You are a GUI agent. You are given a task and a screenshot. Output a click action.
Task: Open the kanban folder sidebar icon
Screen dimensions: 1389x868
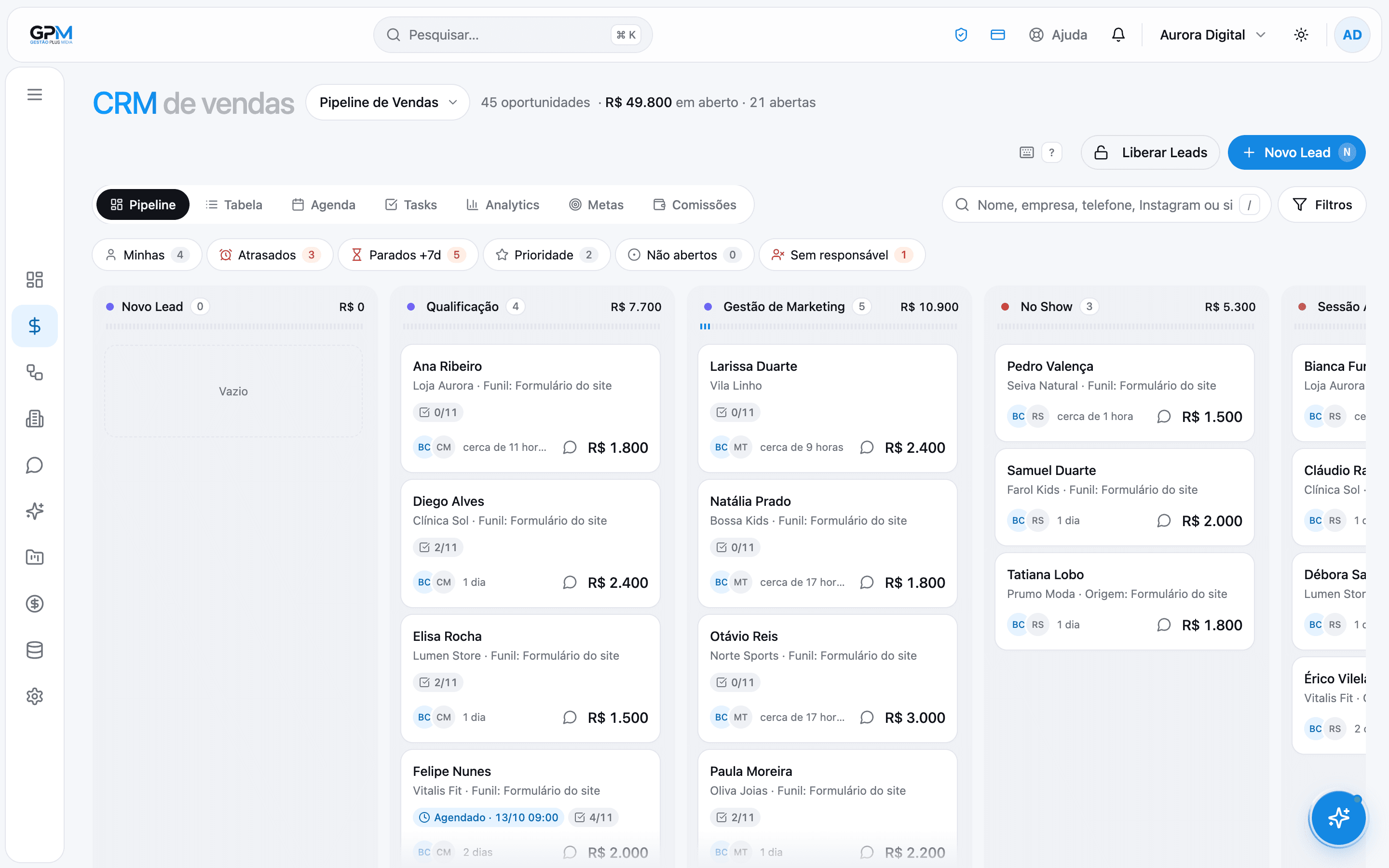pyautogui.click(x=34, y=557)
